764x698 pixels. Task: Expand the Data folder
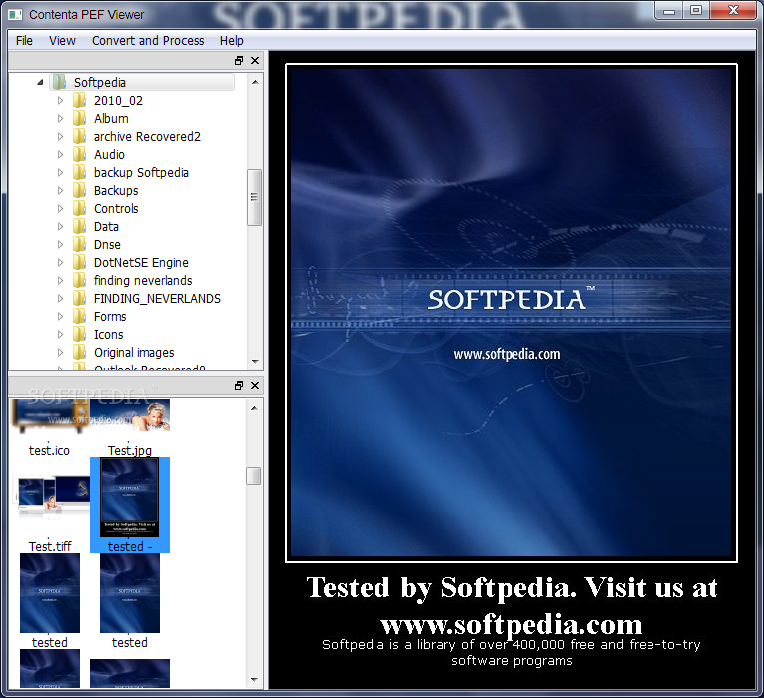tap(60, 226)
